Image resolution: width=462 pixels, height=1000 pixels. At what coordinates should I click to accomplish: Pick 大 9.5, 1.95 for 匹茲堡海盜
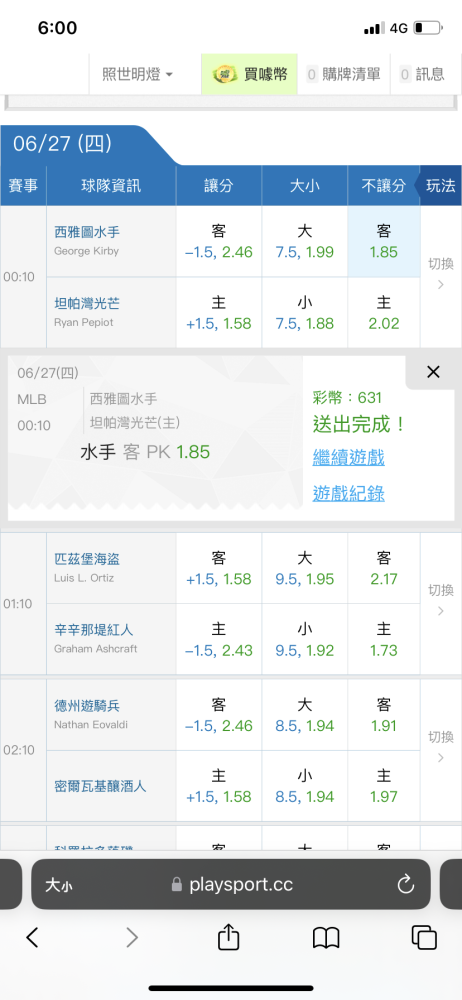304,569
